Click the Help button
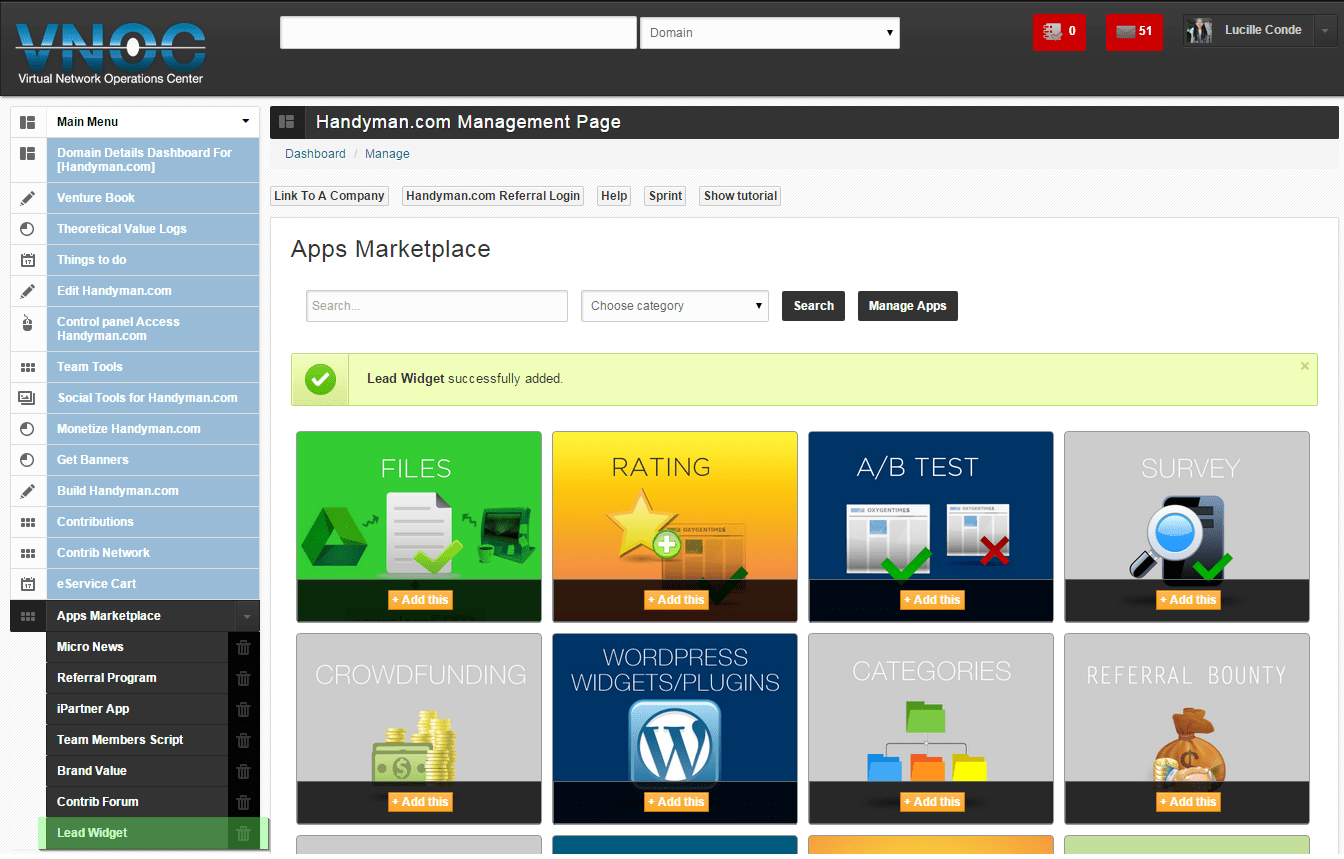This screenshot has width=1344, height=859. 614,196
